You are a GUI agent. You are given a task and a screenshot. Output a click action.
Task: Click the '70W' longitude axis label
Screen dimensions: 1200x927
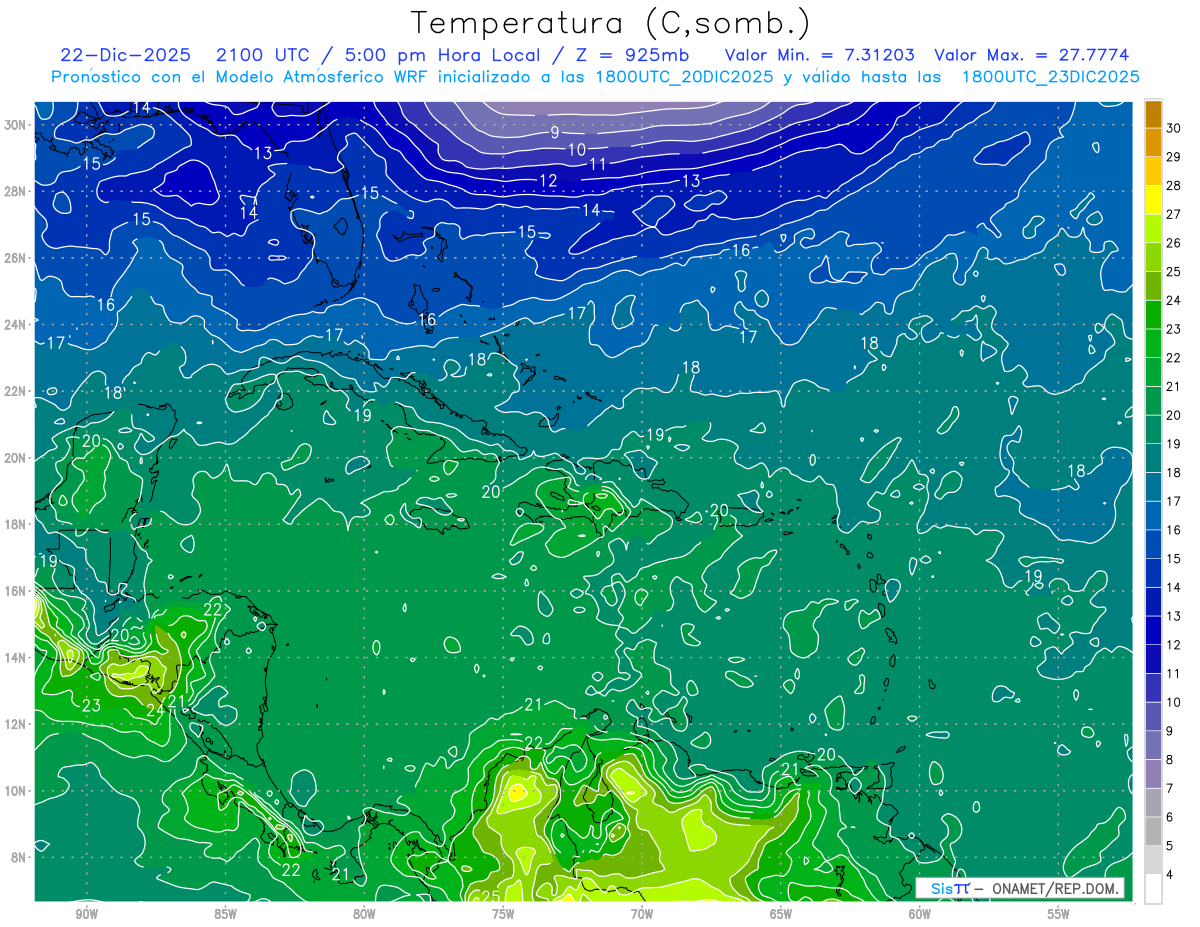coord(641,913)
